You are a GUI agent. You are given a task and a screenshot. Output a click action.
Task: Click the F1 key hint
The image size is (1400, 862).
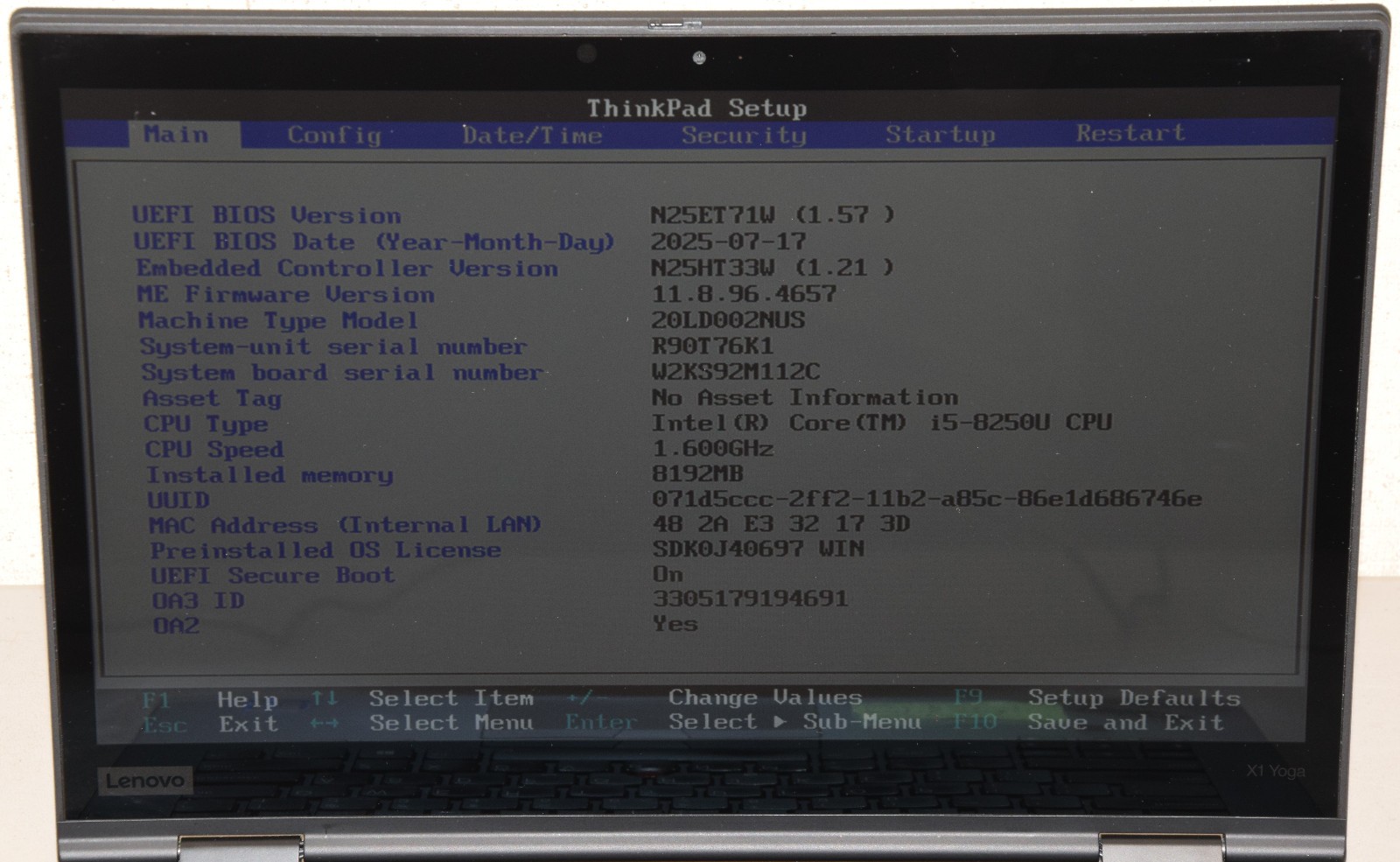pyautogui.click(x=156, y=700)
